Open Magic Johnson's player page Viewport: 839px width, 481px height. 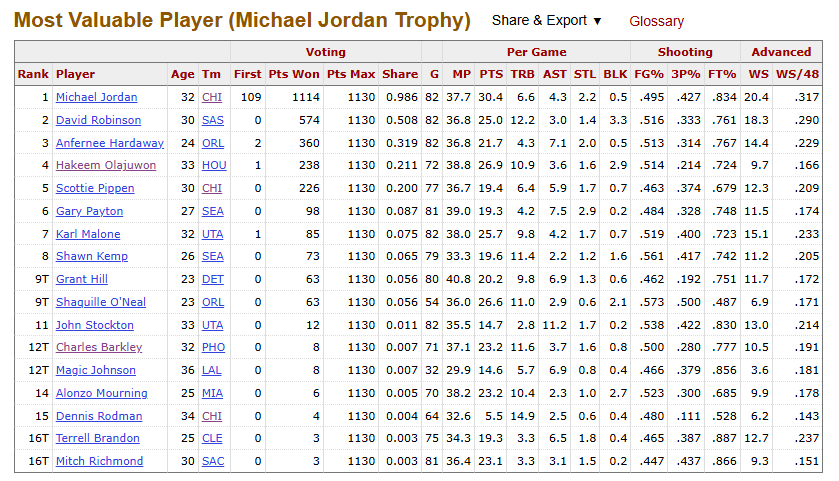pos(96,370)
